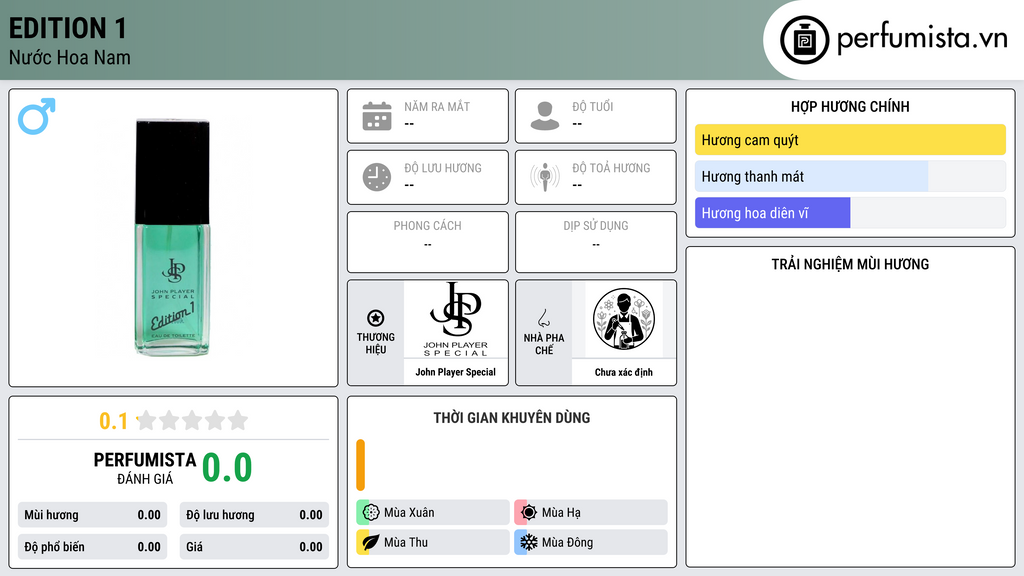Viewport: 1024px width, 576px height.
Task: Click the Chưa xác định perfumer label
Action: [x=624, y=372]
